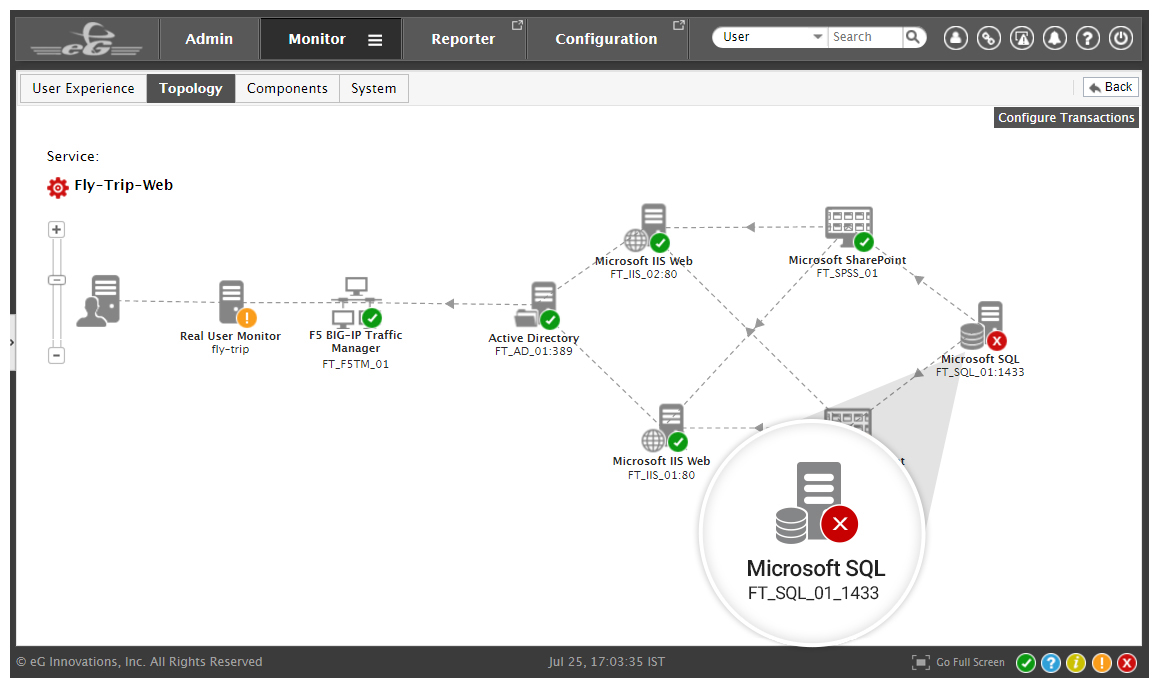Select the Microsoft SharePoint FT_SPSS_01 icon
The width and height of the screenshot is (1159, 688).
click(x=849, y=228)
